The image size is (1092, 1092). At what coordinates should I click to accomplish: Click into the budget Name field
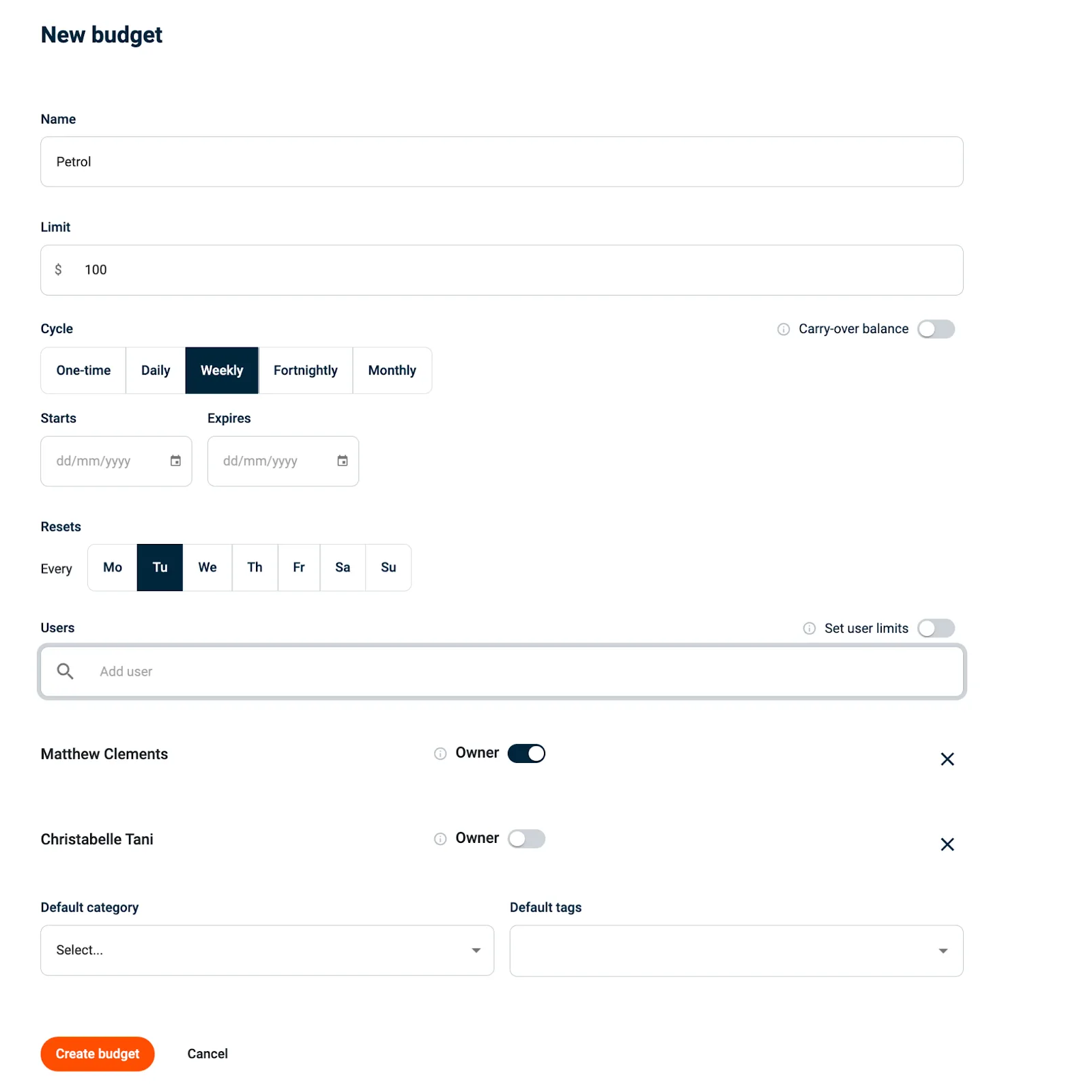point(502,162)
